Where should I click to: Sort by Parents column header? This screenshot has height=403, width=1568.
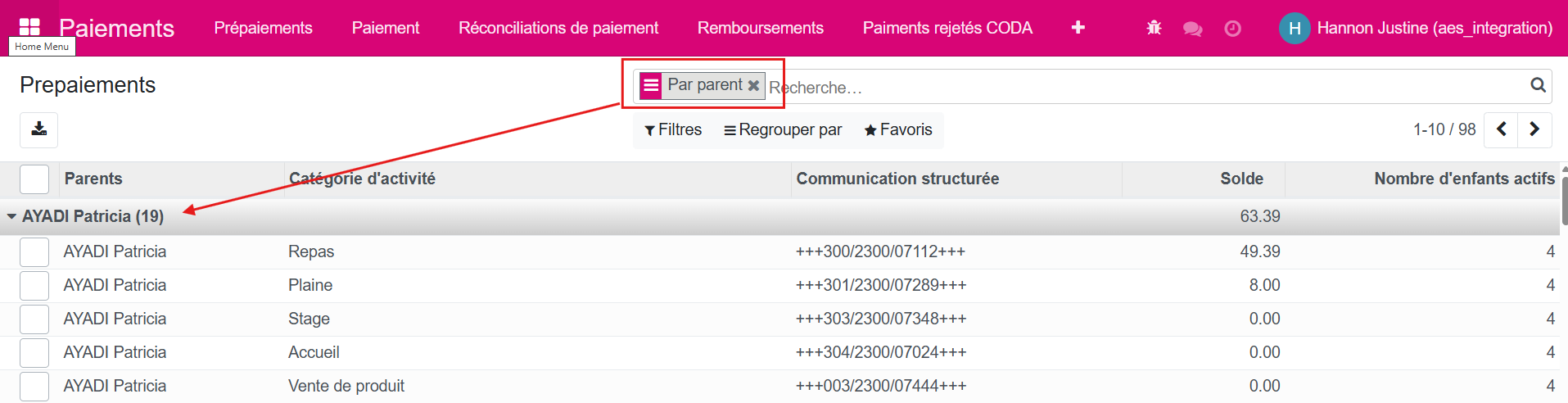(93, 179)
